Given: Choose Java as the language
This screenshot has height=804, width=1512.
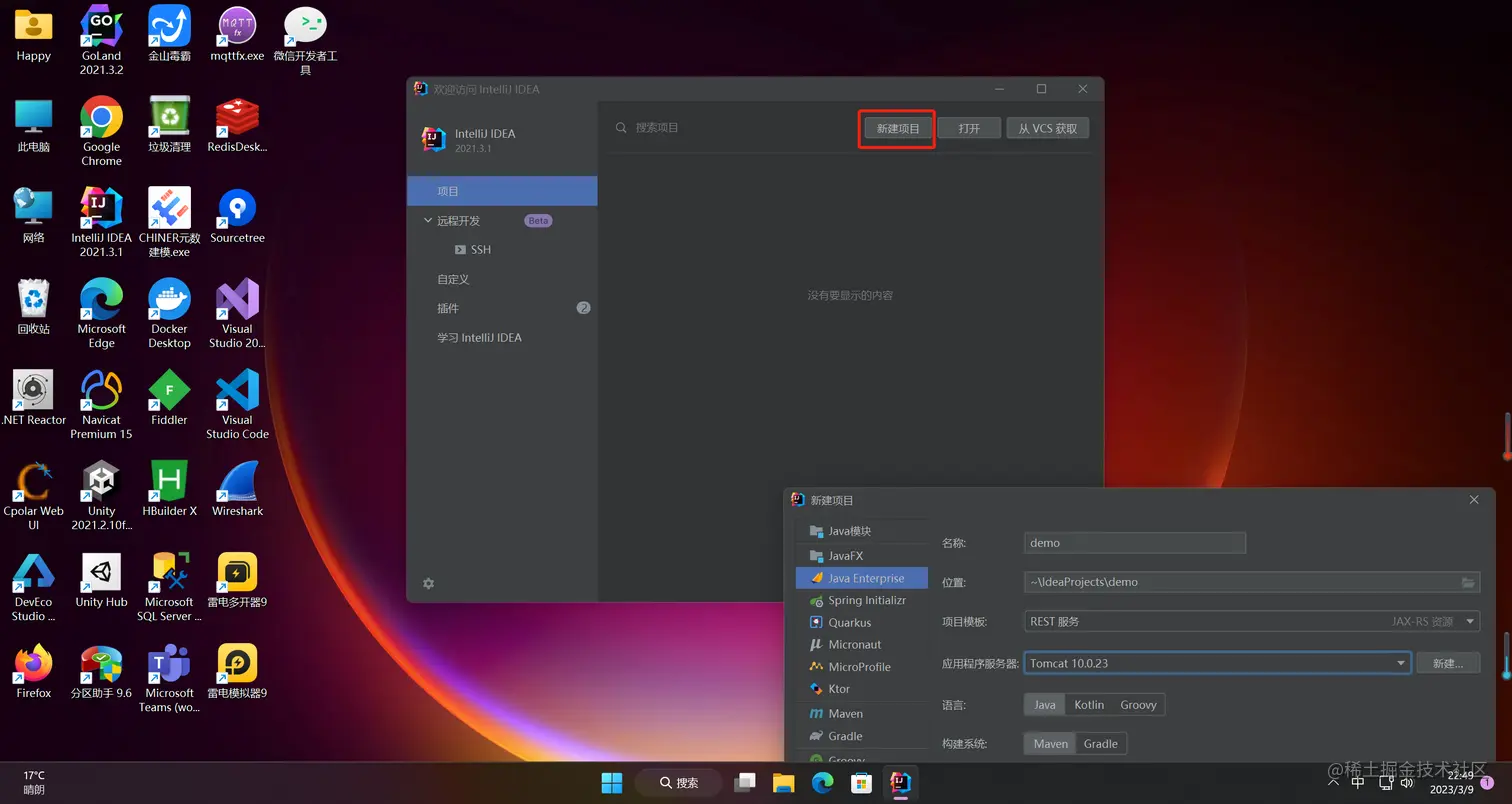Looking at the screenshot, I should click(x=1044, y=705).
